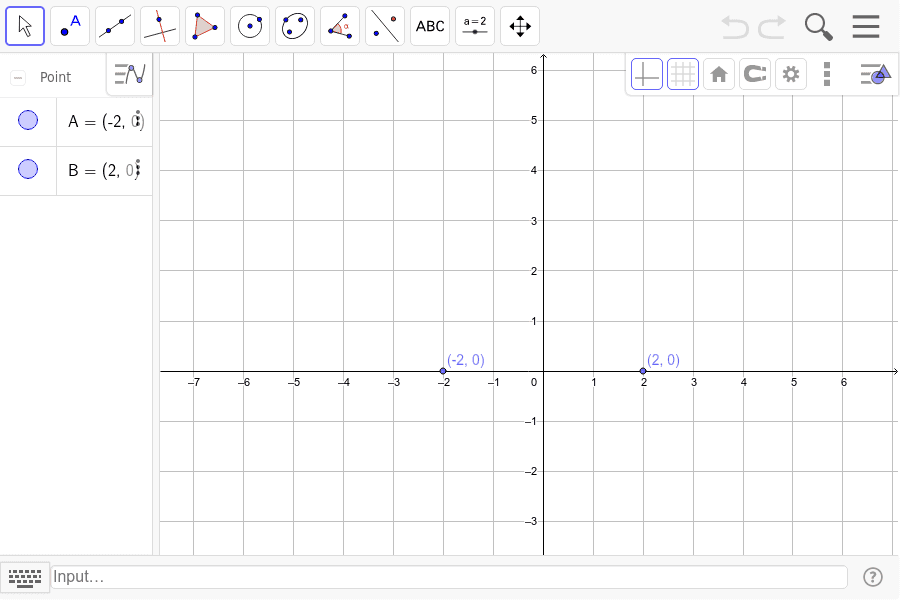Open the Search magnifier

pyautogui.click(x=818, y=26)
